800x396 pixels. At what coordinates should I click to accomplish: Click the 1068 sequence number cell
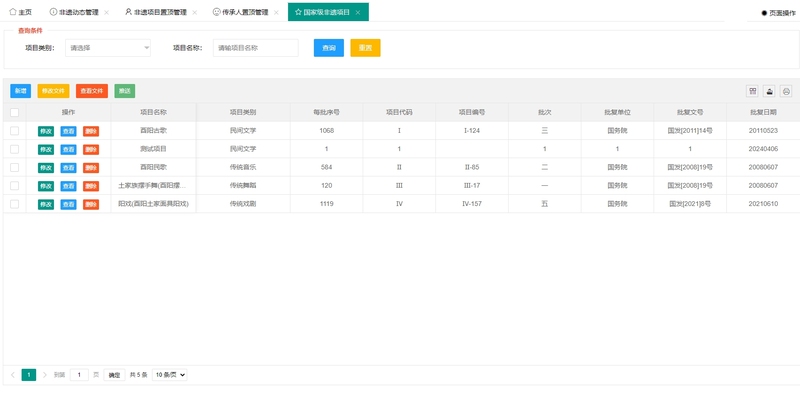pyautogui.click(x=327, y=131)
